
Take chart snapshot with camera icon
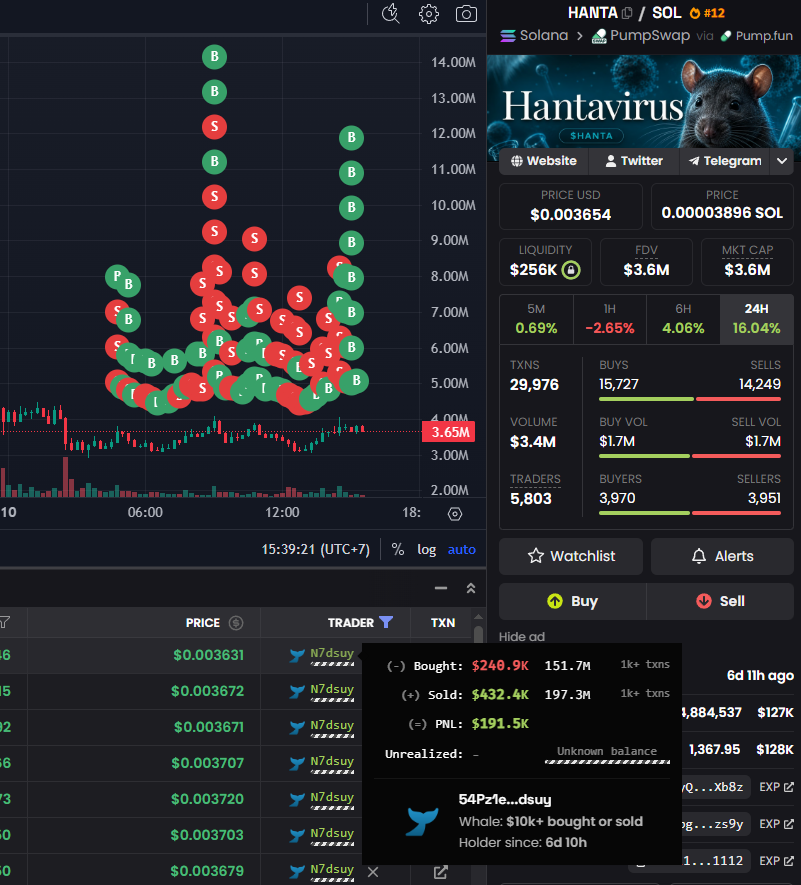click(466, 14)
